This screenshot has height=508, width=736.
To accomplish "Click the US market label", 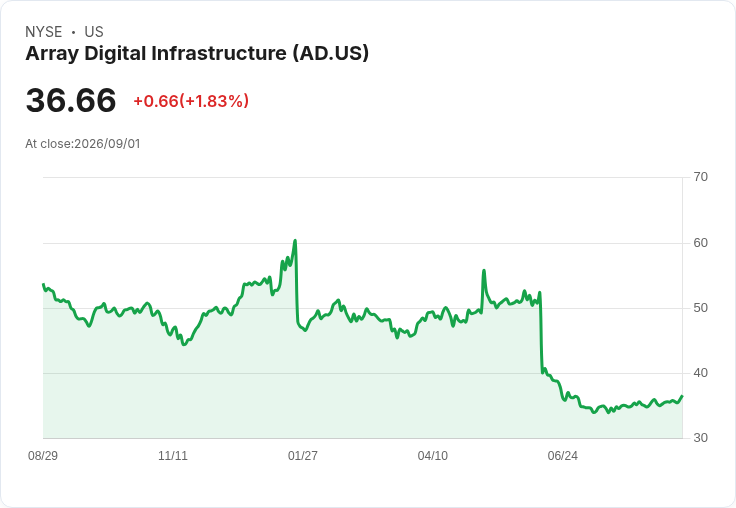I will tap(94, 32).
